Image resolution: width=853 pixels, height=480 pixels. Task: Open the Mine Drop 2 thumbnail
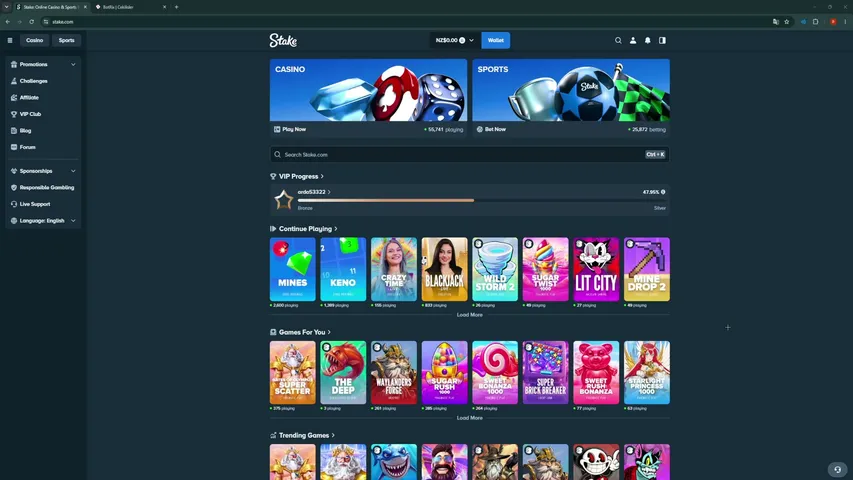[x=647, y=269]
